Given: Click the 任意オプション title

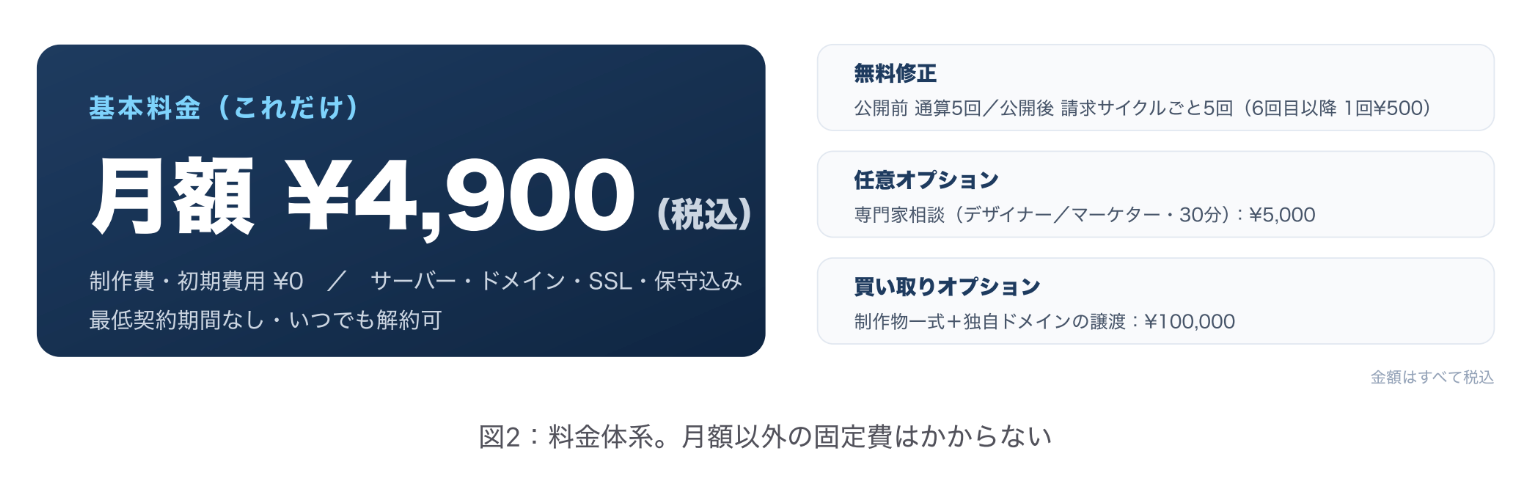Looking at the screenshot, I should tap(926, 180).
